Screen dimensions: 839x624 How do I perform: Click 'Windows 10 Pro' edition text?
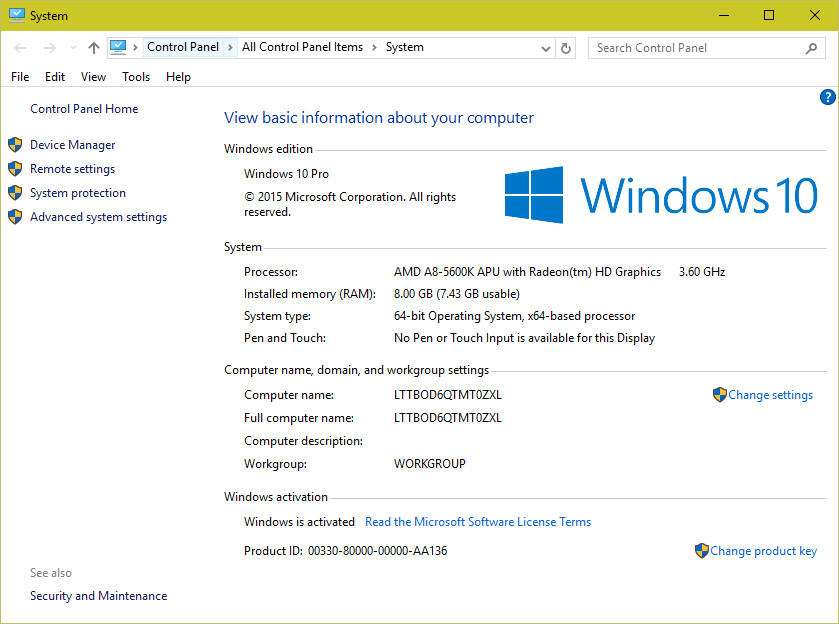coord(286,174)
